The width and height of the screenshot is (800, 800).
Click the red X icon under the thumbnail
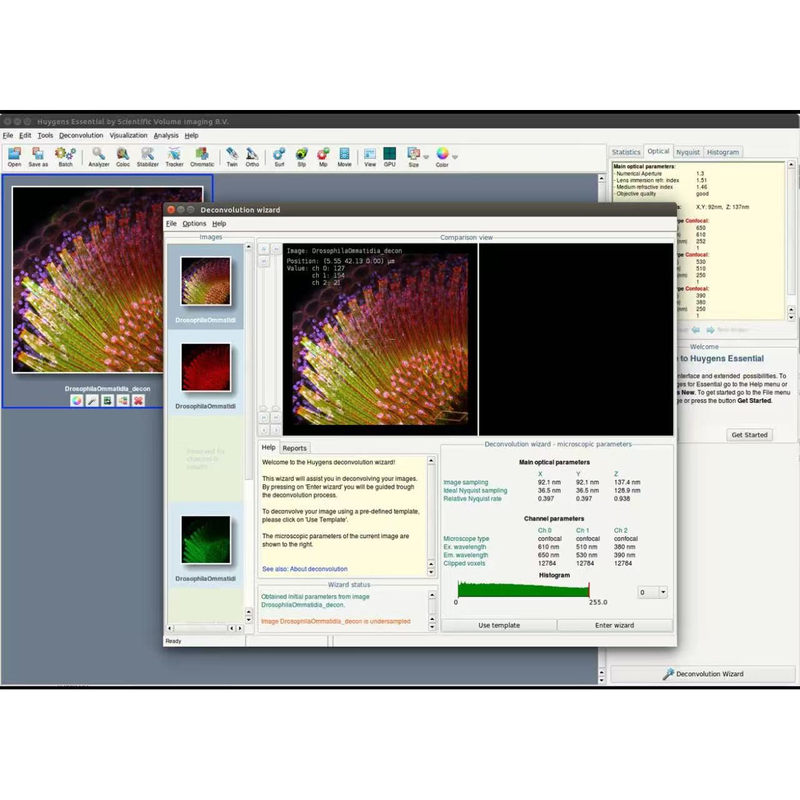click(x=138, y=401)
